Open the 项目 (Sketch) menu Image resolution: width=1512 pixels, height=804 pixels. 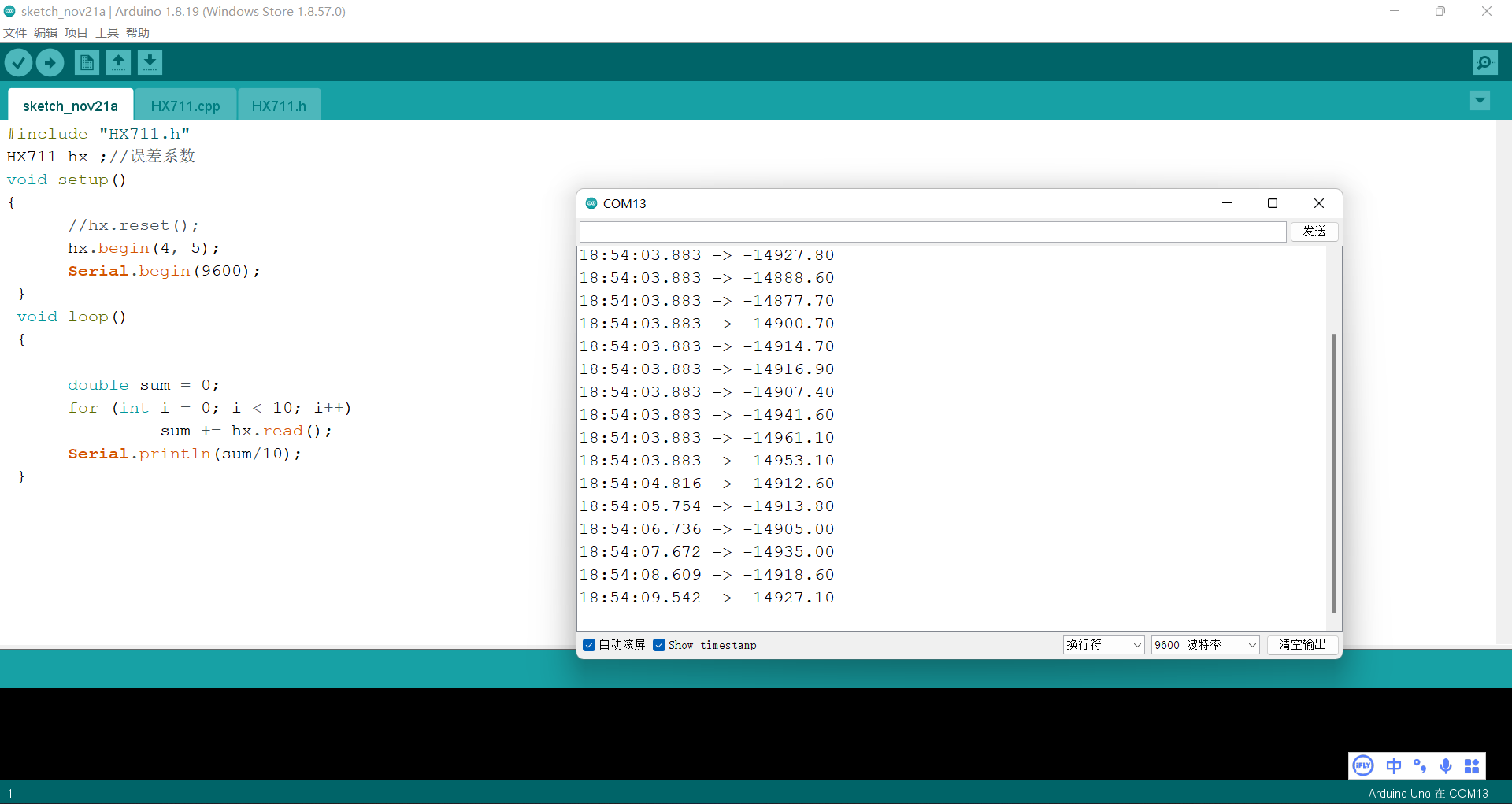pos(76,32)
